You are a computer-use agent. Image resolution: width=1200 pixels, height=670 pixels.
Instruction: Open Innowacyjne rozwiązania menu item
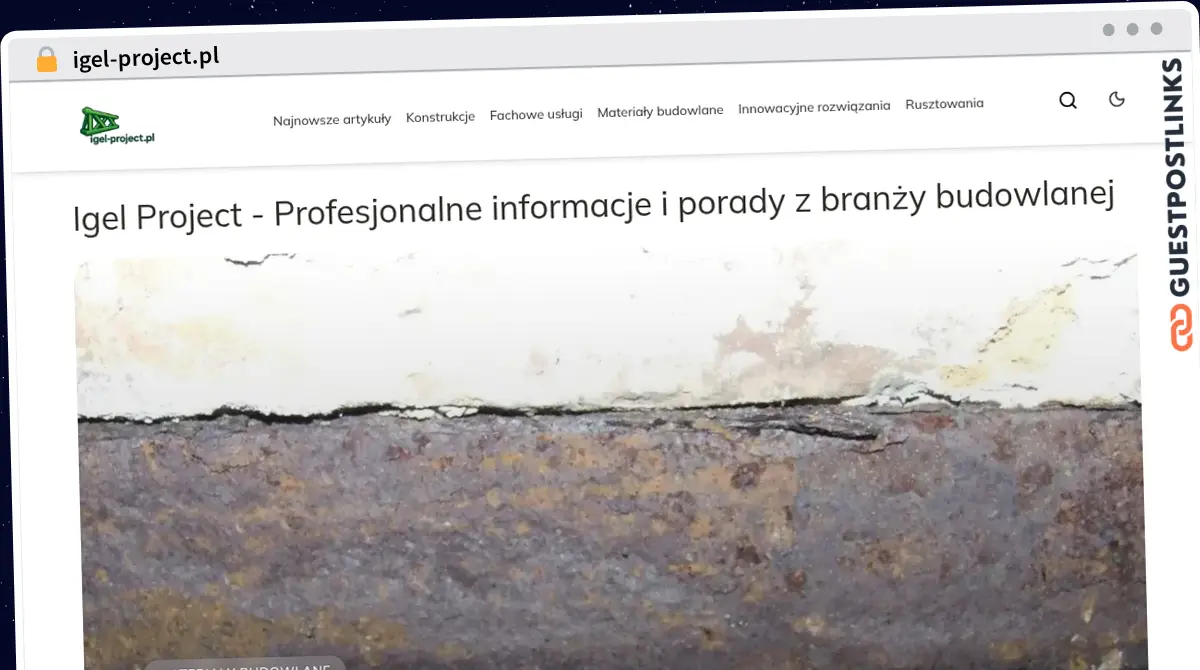(x=814, y=107)
